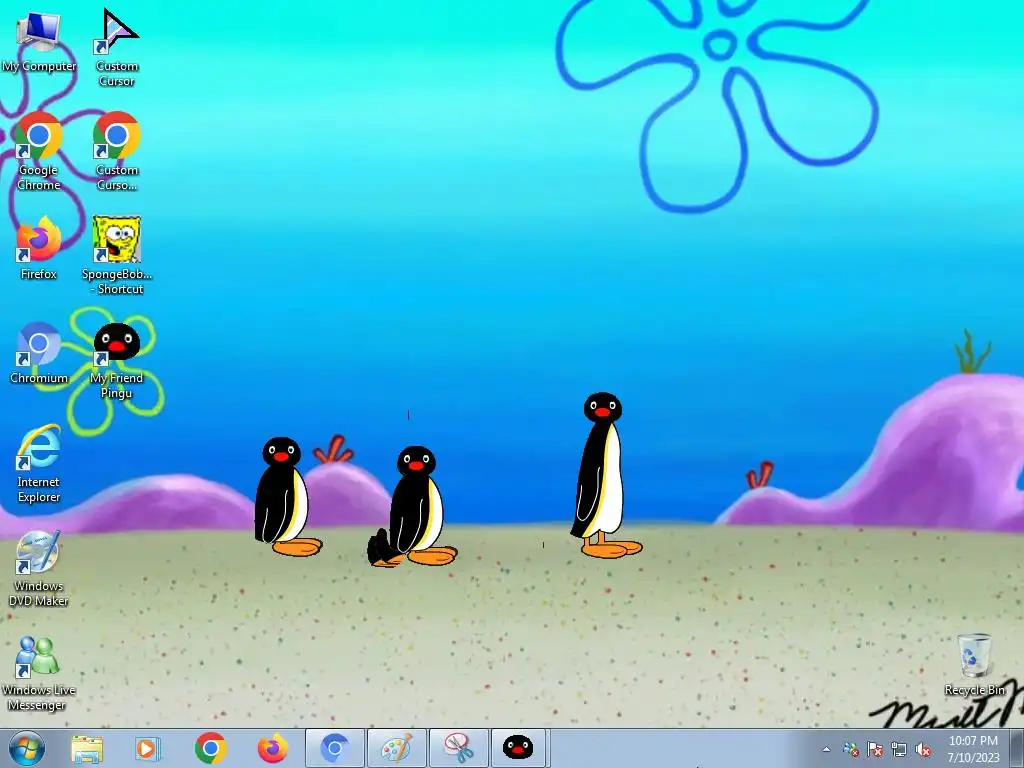The height and width of the screenshot is (768, 1024).
Task: Select the SpongeBob shortcut icon
Action: point(117,255)
